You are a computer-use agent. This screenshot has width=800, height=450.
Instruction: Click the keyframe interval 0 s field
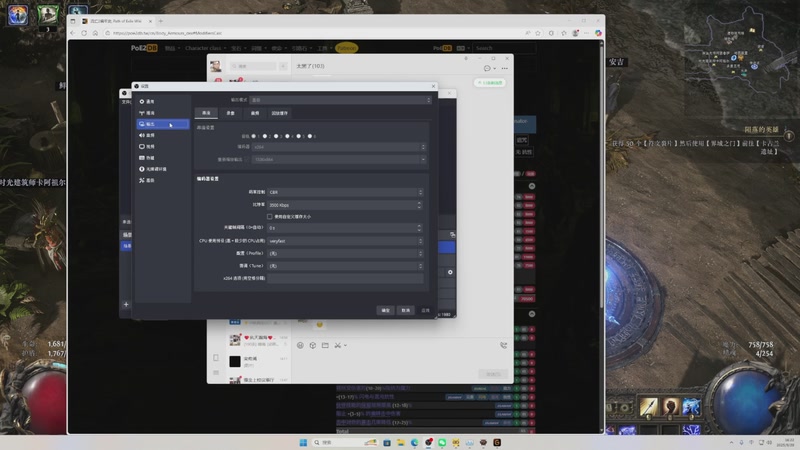click(x=345, y=228)
